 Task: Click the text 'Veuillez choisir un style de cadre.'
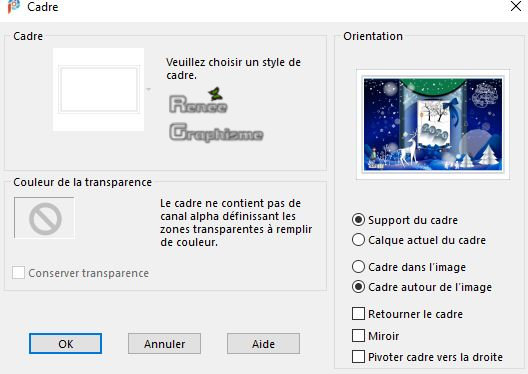pos(233,68)
